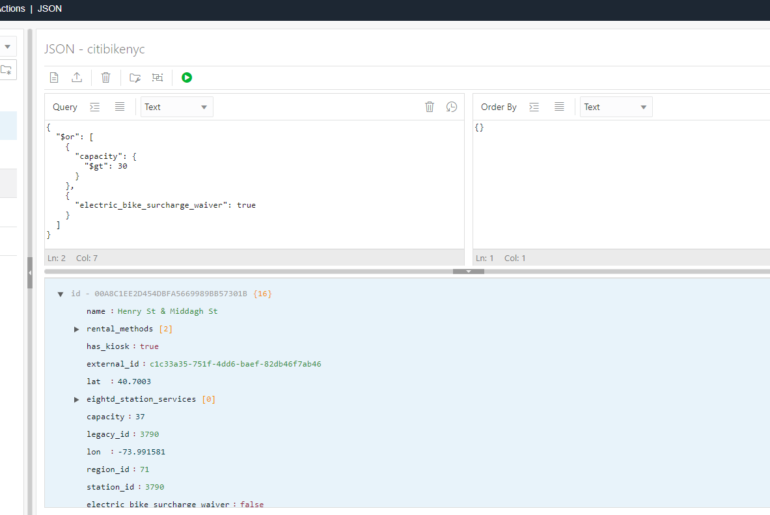Screen dimensions: 770x515
Task: Run the query with green play button
Action: (x=187, y=78)
